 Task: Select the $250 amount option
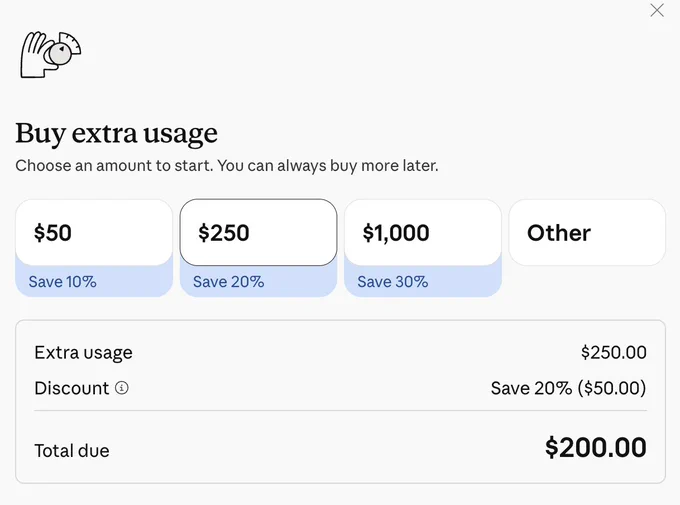tap(258, 233)
